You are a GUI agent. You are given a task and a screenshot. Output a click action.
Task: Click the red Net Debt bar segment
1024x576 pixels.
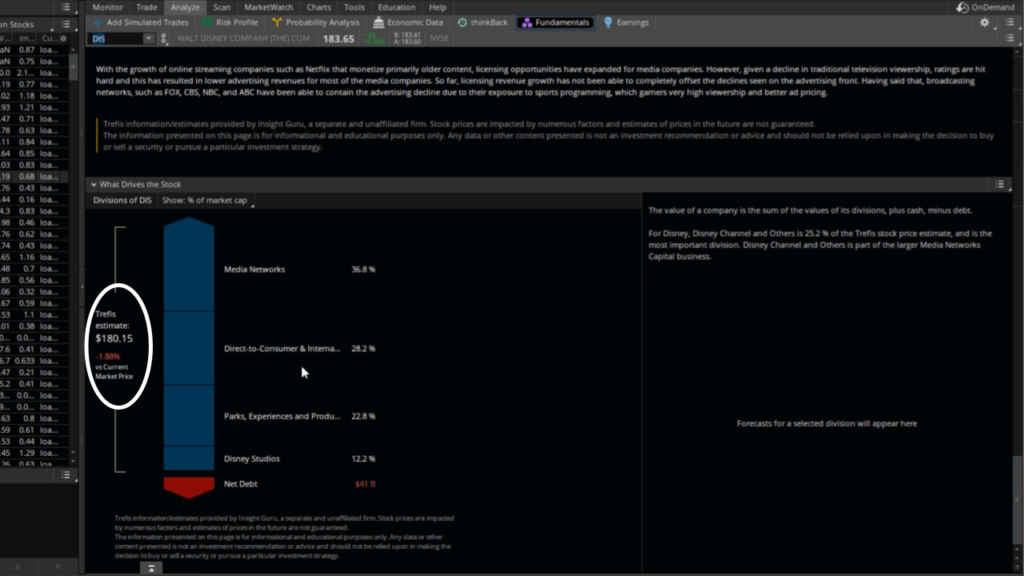pyautogui.click(x=189, y=487)
